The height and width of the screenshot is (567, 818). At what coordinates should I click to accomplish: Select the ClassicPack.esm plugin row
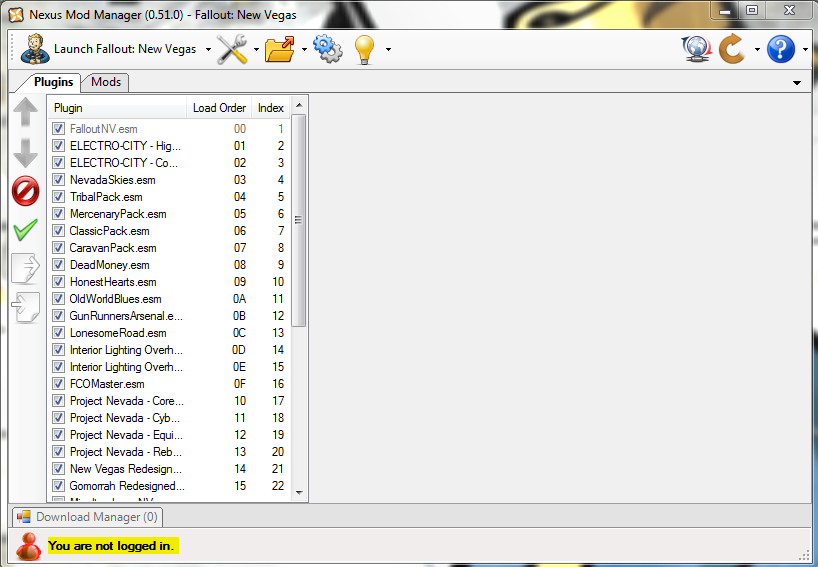pos(169,231)
